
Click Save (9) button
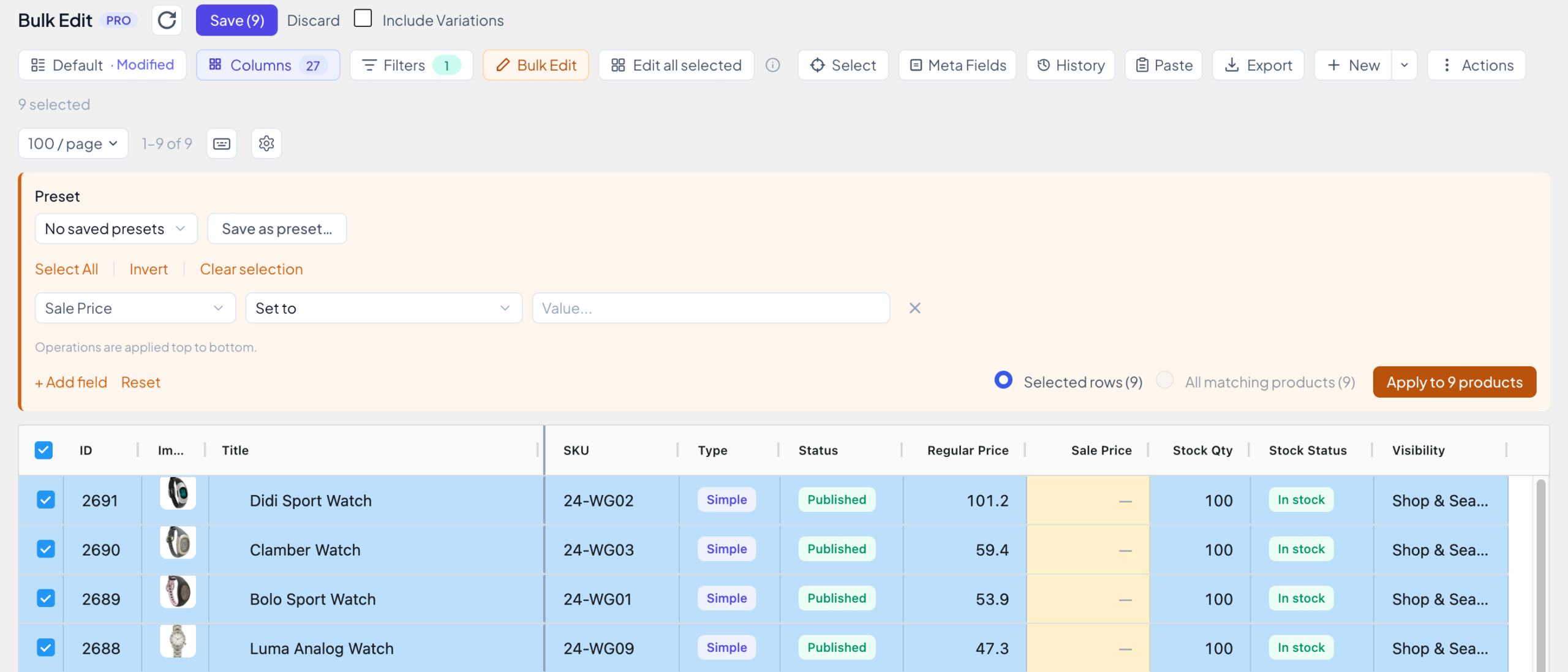tap(237, 20)
